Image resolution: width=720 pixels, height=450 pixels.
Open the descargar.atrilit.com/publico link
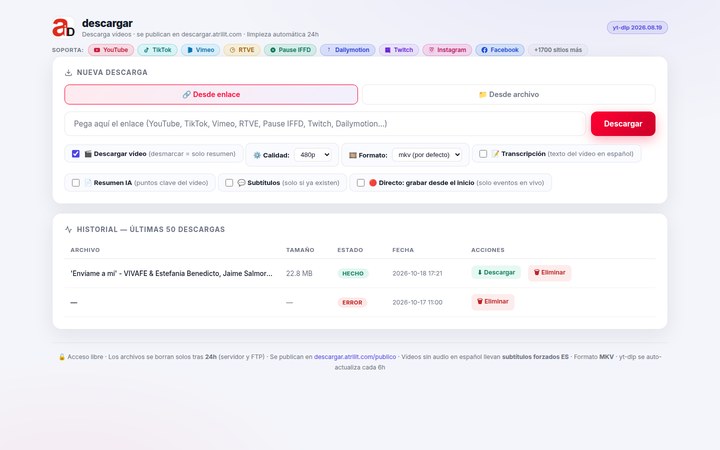(355, 357)
